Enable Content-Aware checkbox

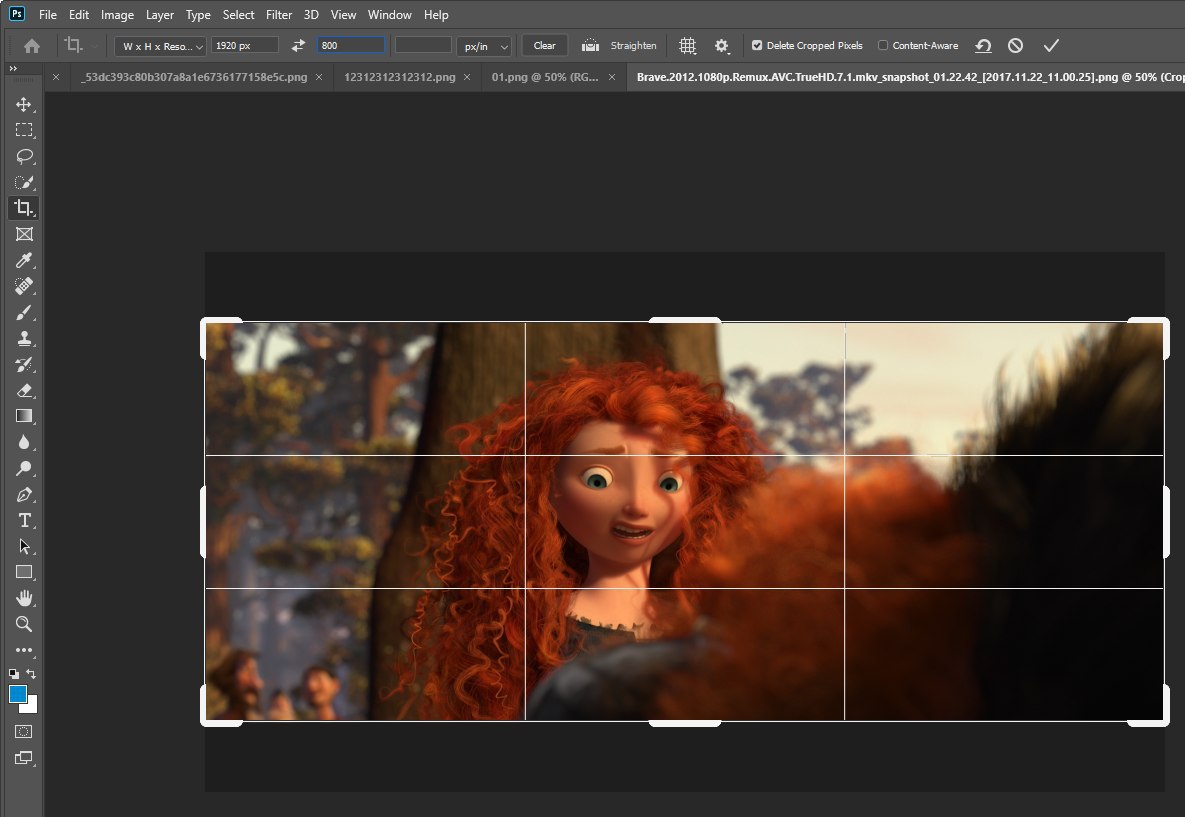click(x=883, y=45)
